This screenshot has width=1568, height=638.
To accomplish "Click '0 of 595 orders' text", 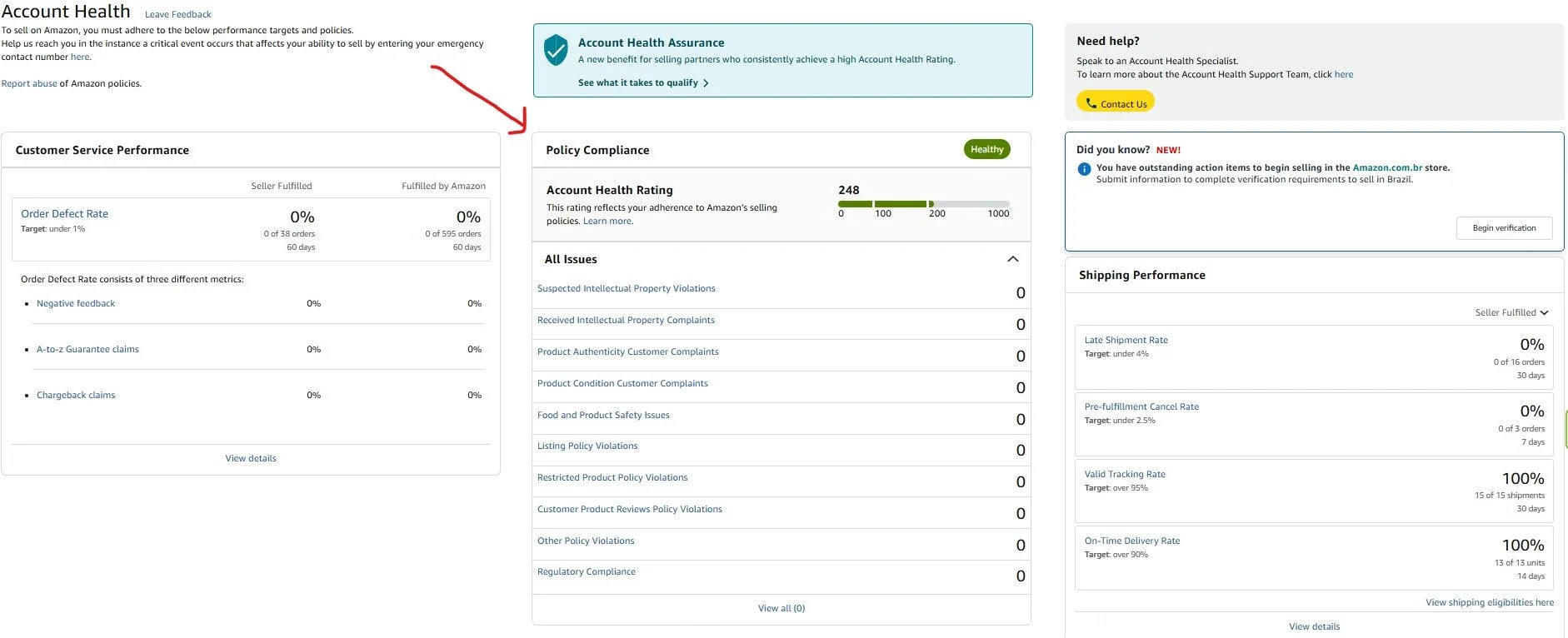I will click(x=452, y=234).
